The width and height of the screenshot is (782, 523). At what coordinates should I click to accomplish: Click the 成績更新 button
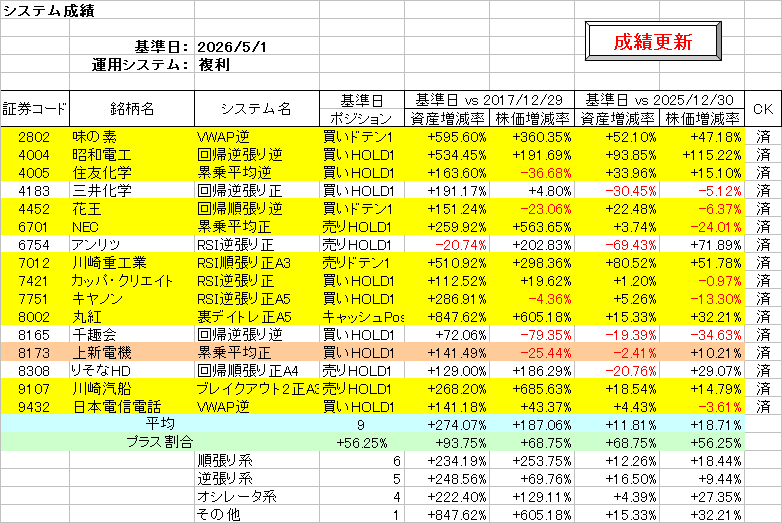click(653, 41)
